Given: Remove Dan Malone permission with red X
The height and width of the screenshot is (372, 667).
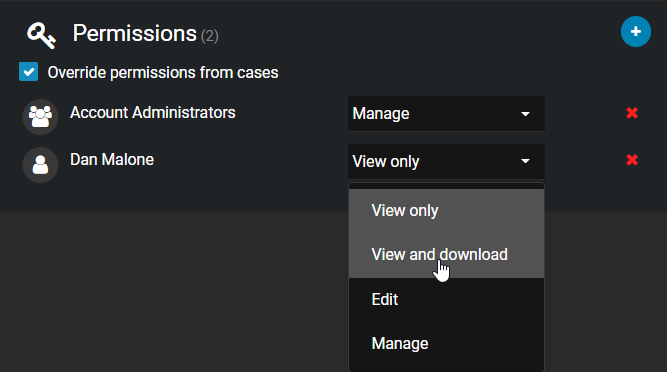Looking at the screenshot, I should click(632, 160).
